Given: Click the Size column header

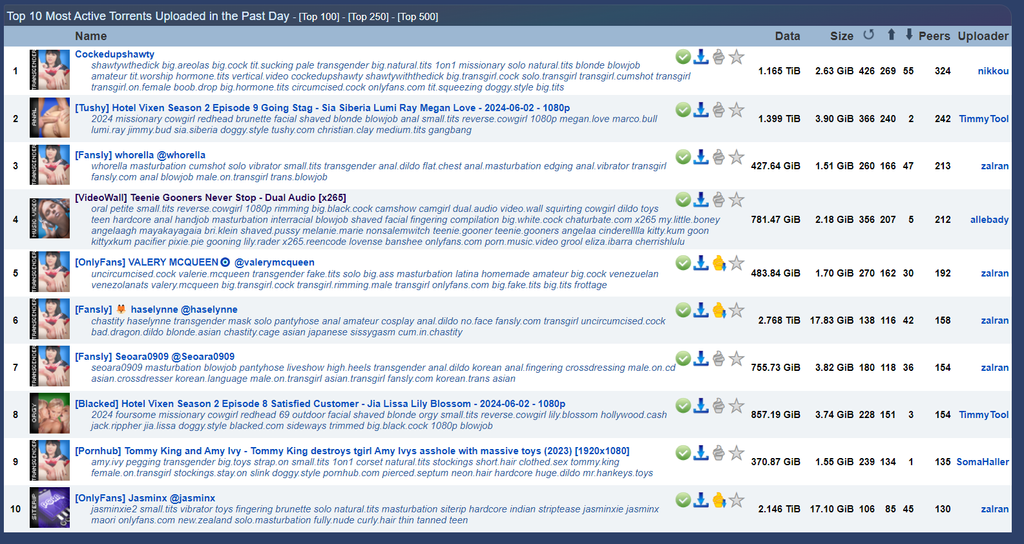Looking at the screenshot, I should click(842, 36).
